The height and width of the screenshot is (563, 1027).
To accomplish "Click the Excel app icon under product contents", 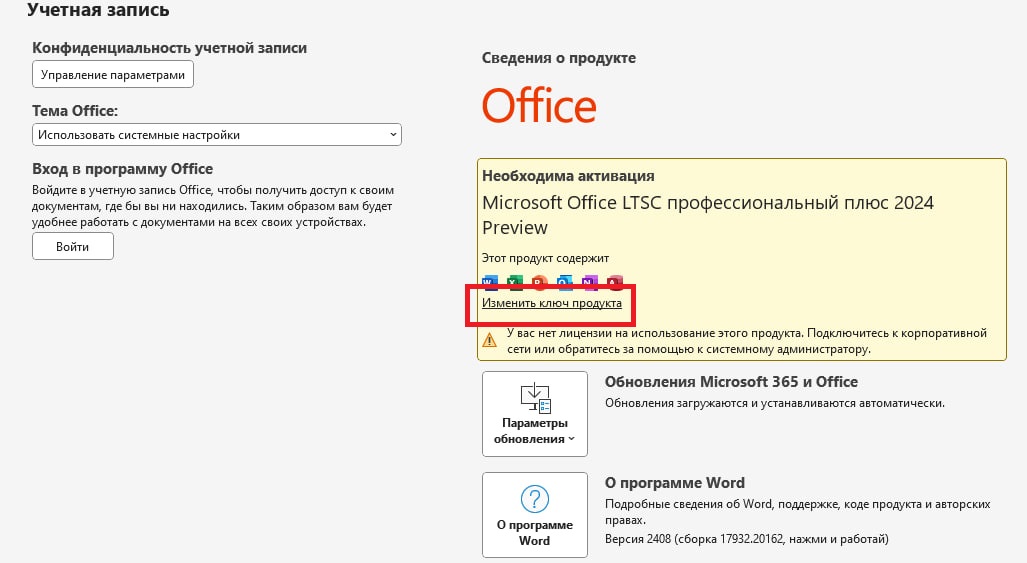I will click(515, 283).
